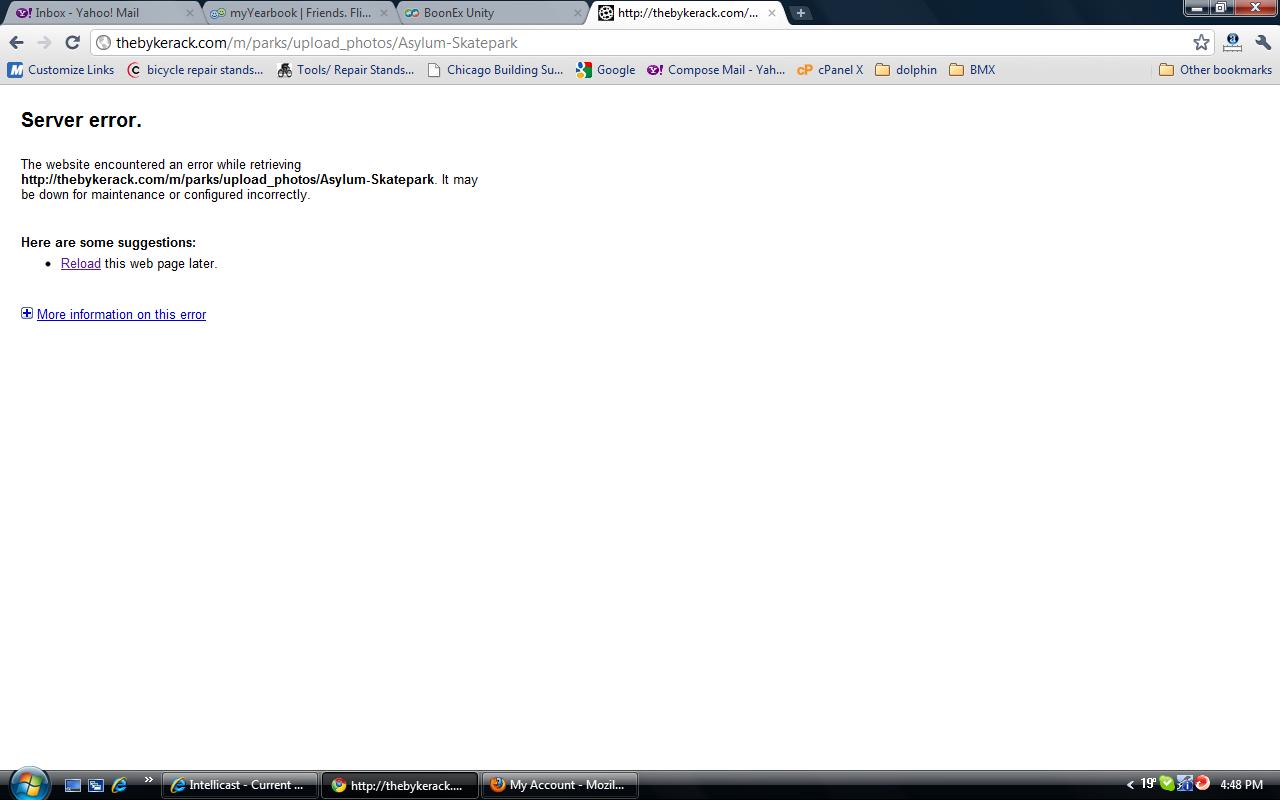Reload the page using the toolbar refresh icon
This screenshot has width=1280, height=800.
tap(72, 42)
